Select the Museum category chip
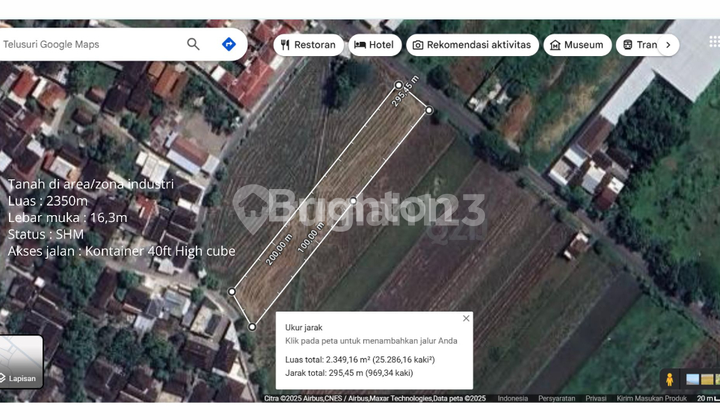This screenshot has height=420, width=720. [577, 45]
